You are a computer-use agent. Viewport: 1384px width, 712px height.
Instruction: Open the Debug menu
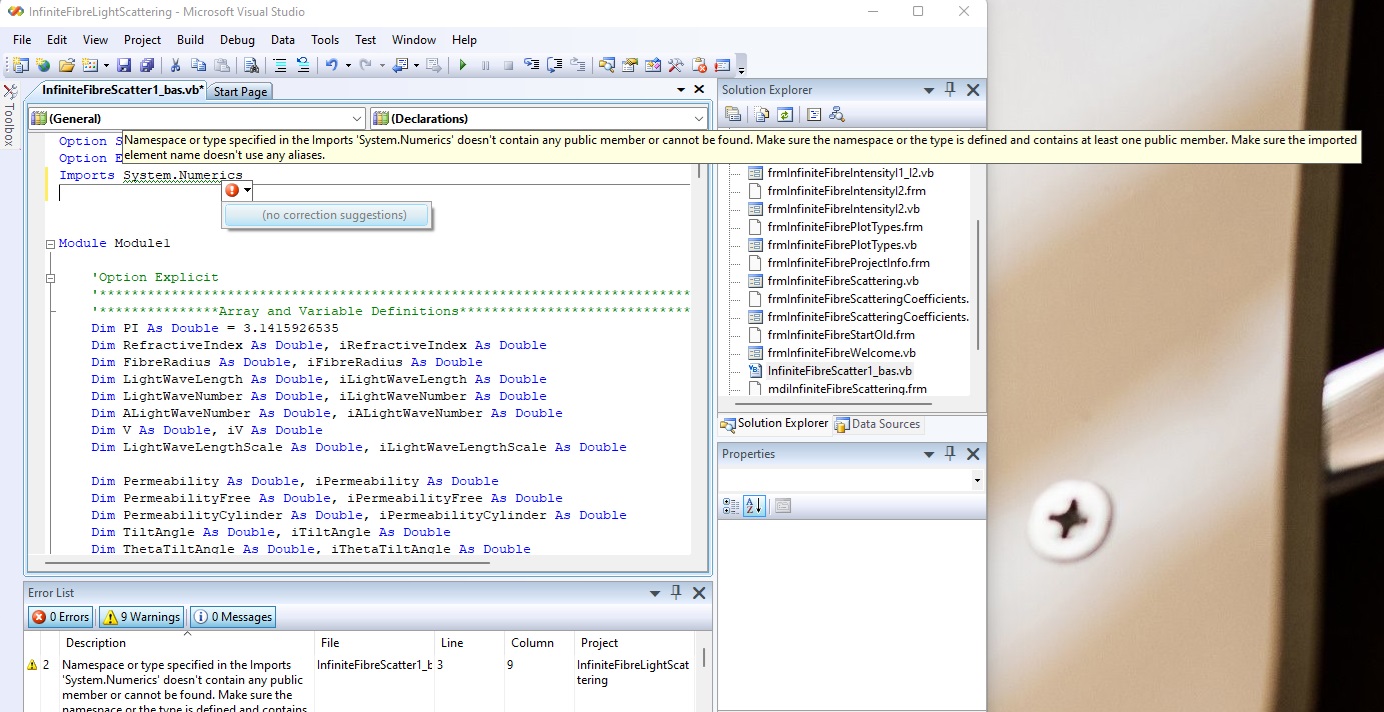(237, 40)
